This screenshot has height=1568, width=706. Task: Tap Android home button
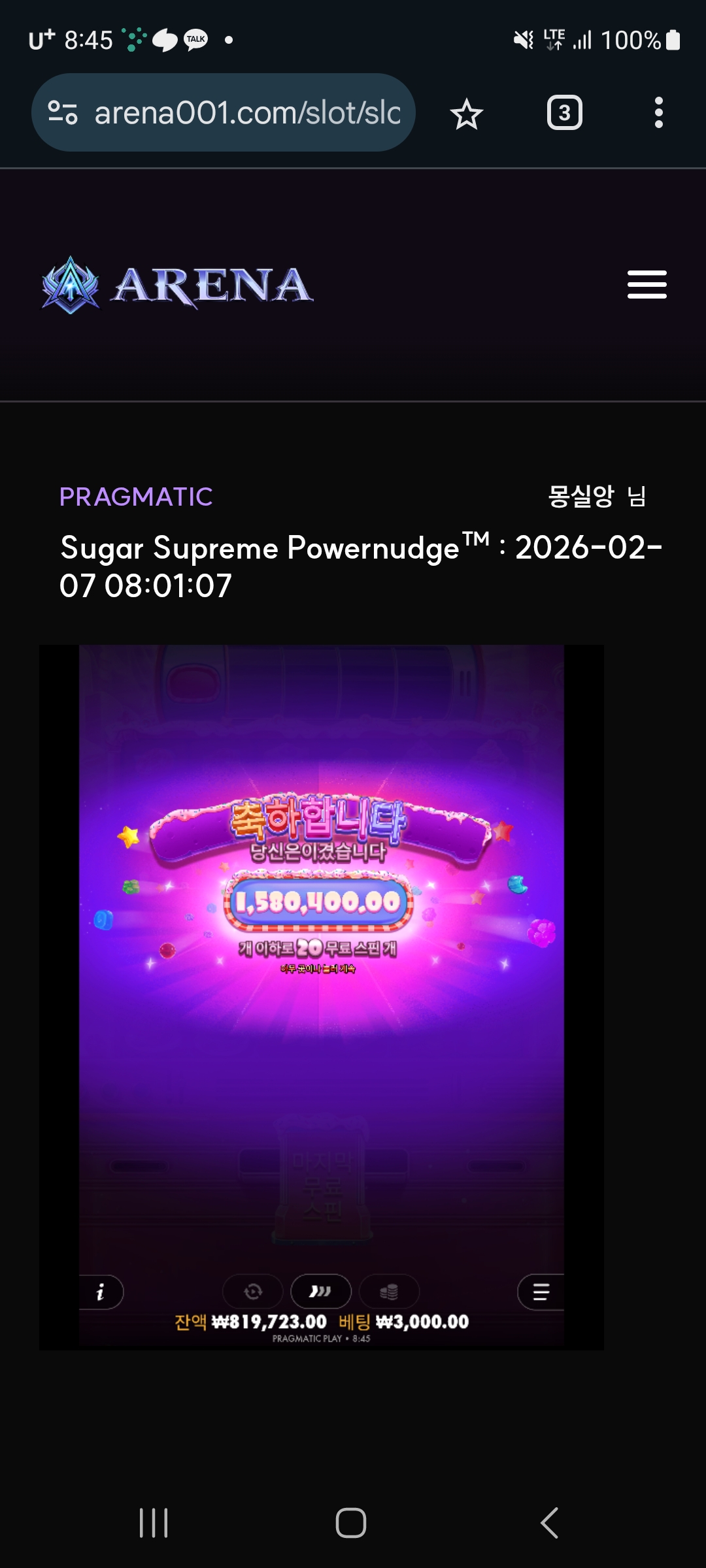[351, 1523]
